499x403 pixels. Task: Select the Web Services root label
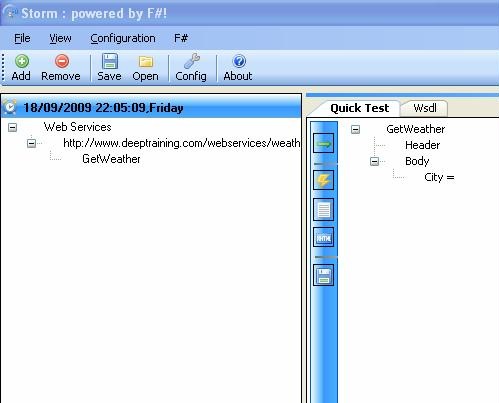77,127
